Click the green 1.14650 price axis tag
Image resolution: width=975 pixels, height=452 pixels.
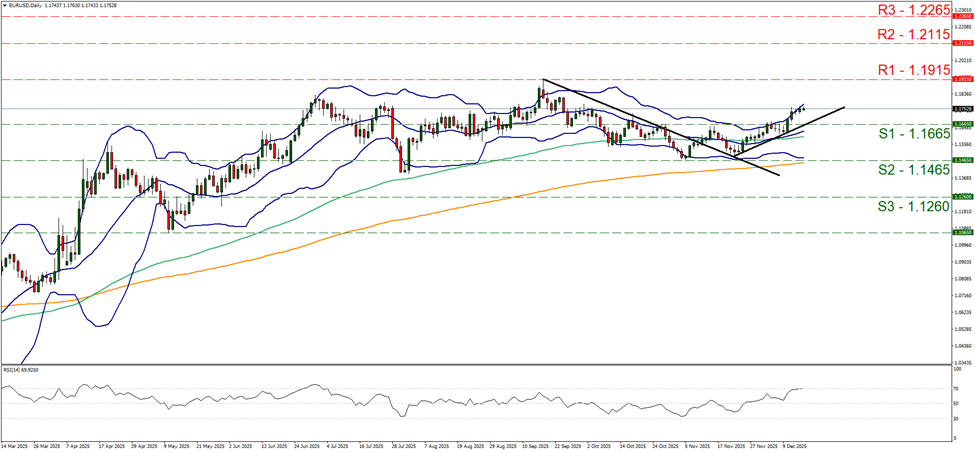click(961, 160)
